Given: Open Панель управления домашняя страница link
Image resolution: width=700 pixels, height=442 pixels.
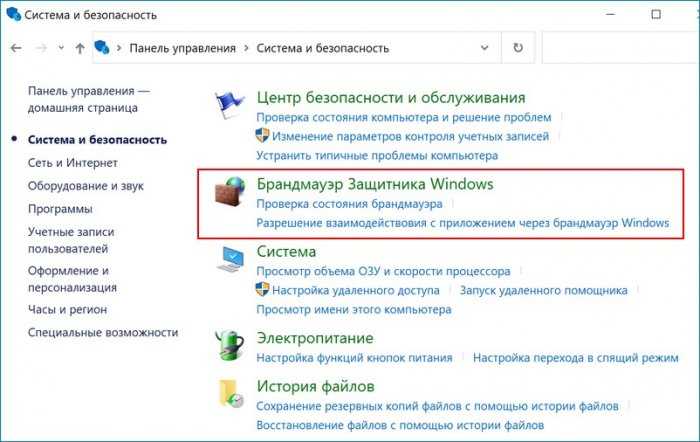Looking at the screenshot, I should [x=89, y=100].
